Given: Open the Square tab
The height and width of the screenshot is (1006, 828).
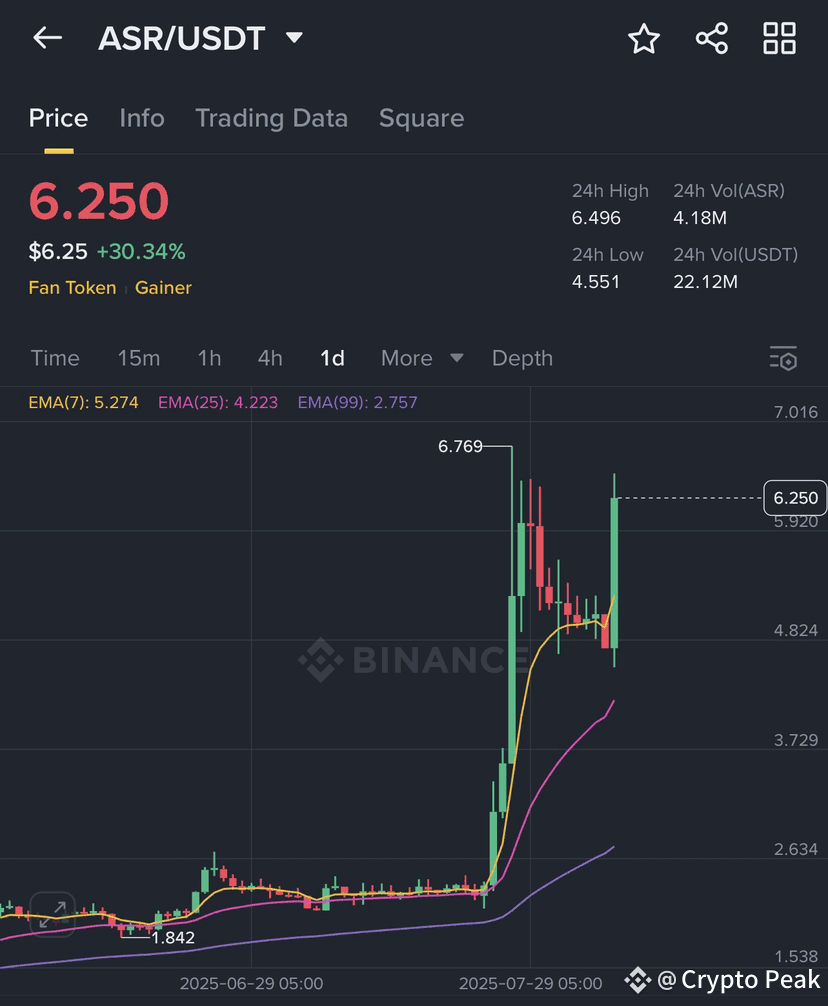Looking at the screenshot, I should tap(421, 118).
